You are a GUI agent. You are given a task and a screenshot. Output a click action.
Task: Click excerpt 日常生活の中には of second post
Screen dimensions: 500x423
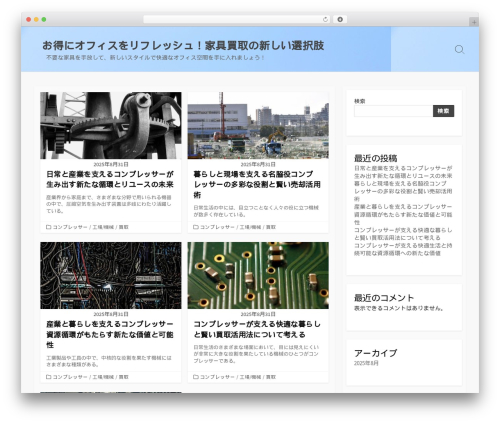(x=256, y=211)
